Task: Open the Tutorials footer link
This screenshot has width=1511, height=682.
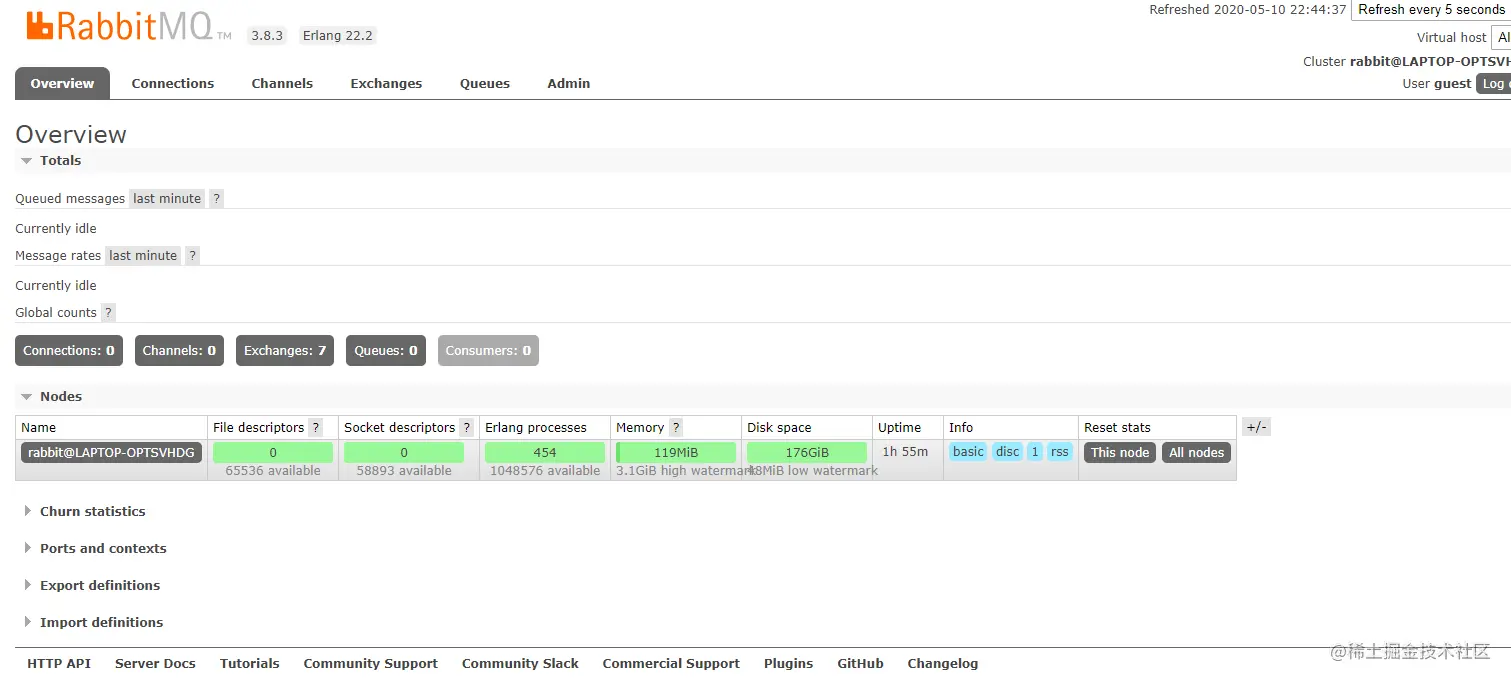Action: tap(250, 663)
